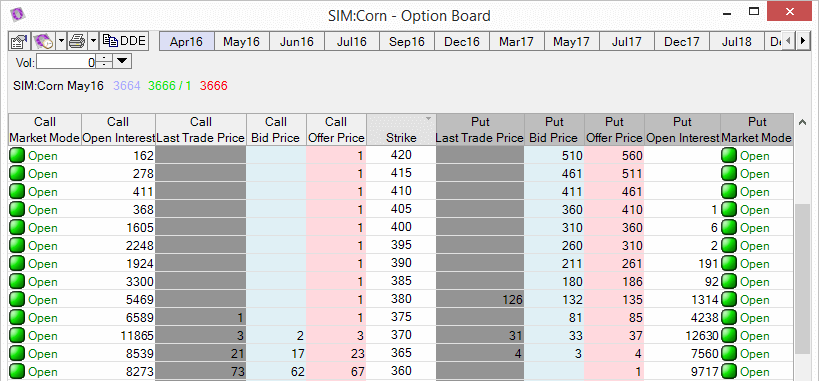Click the printer icon
Image resolution: width=819 pixels, height=381 pixels.
tap(77, 41)
